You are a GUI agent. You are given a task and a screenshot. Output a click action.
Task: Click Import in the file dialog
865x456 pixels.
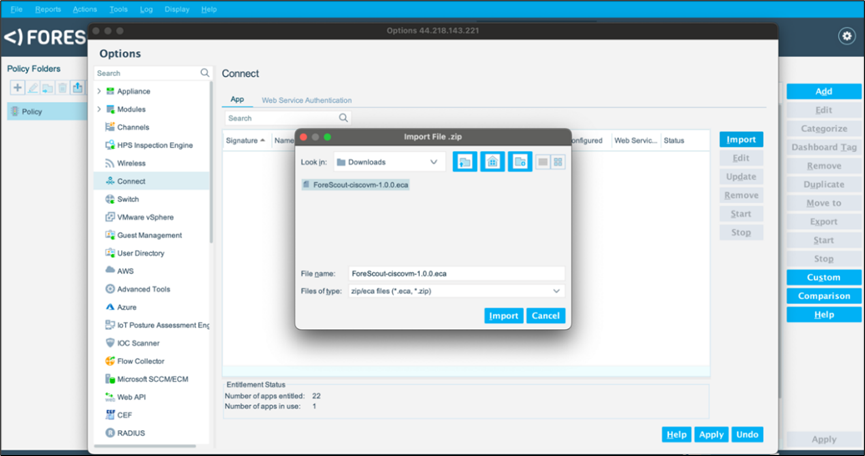504,316
